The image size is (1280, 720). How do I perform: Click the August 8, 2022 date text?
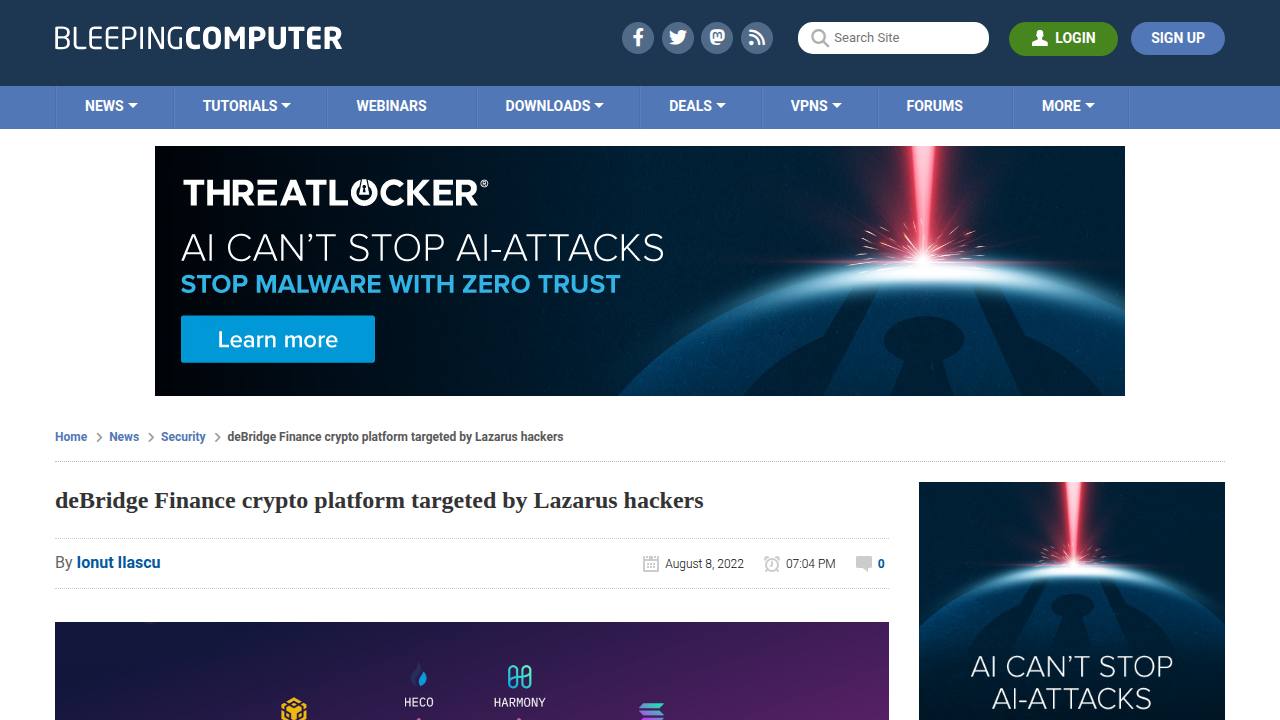(704, 564)
